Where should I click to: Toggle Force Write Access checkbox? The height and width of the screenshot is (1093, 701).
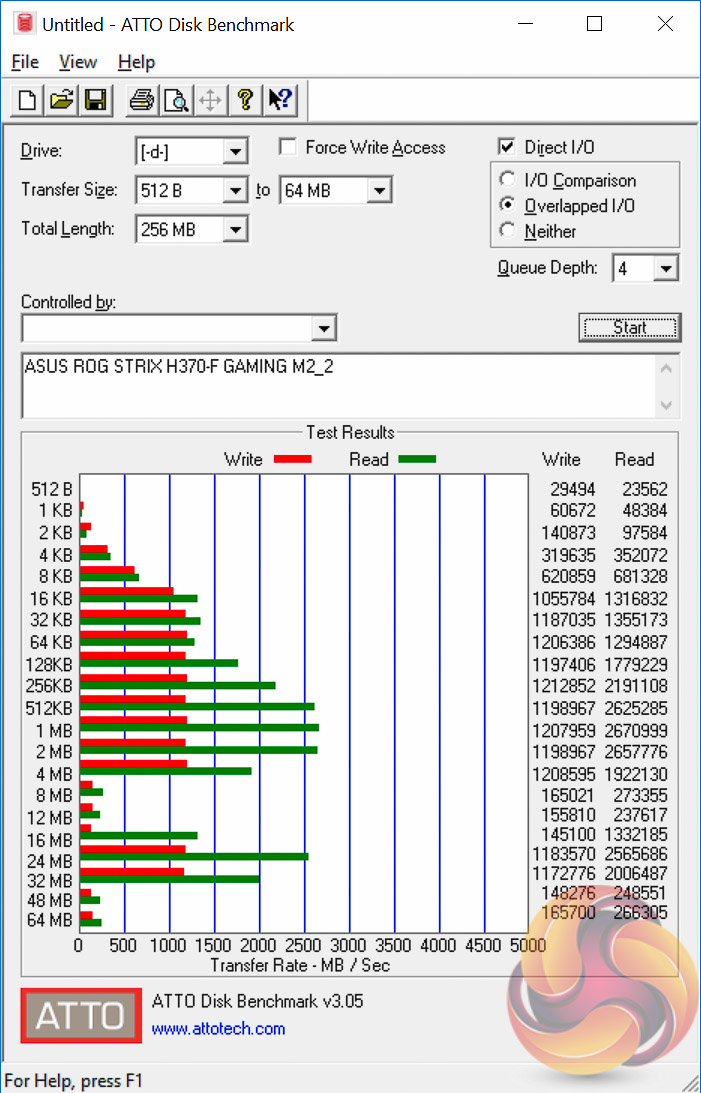point(287,147)
